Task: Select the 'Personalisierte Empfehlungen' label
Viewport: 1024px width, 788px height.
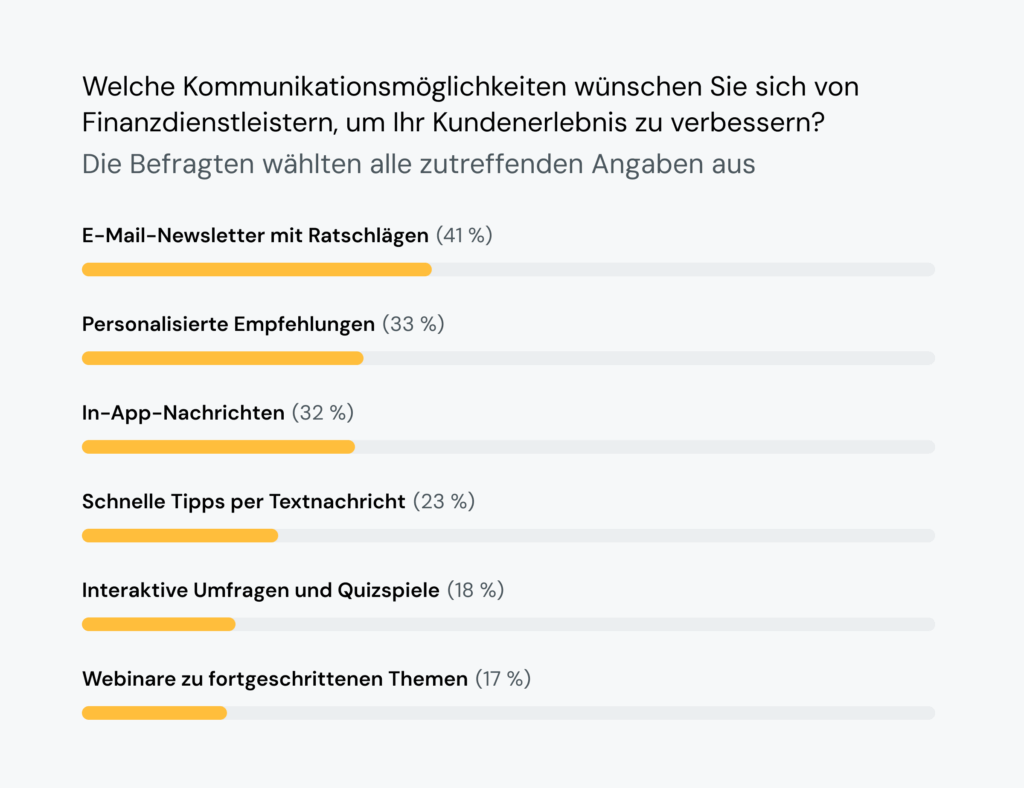Action: point(228,324)
